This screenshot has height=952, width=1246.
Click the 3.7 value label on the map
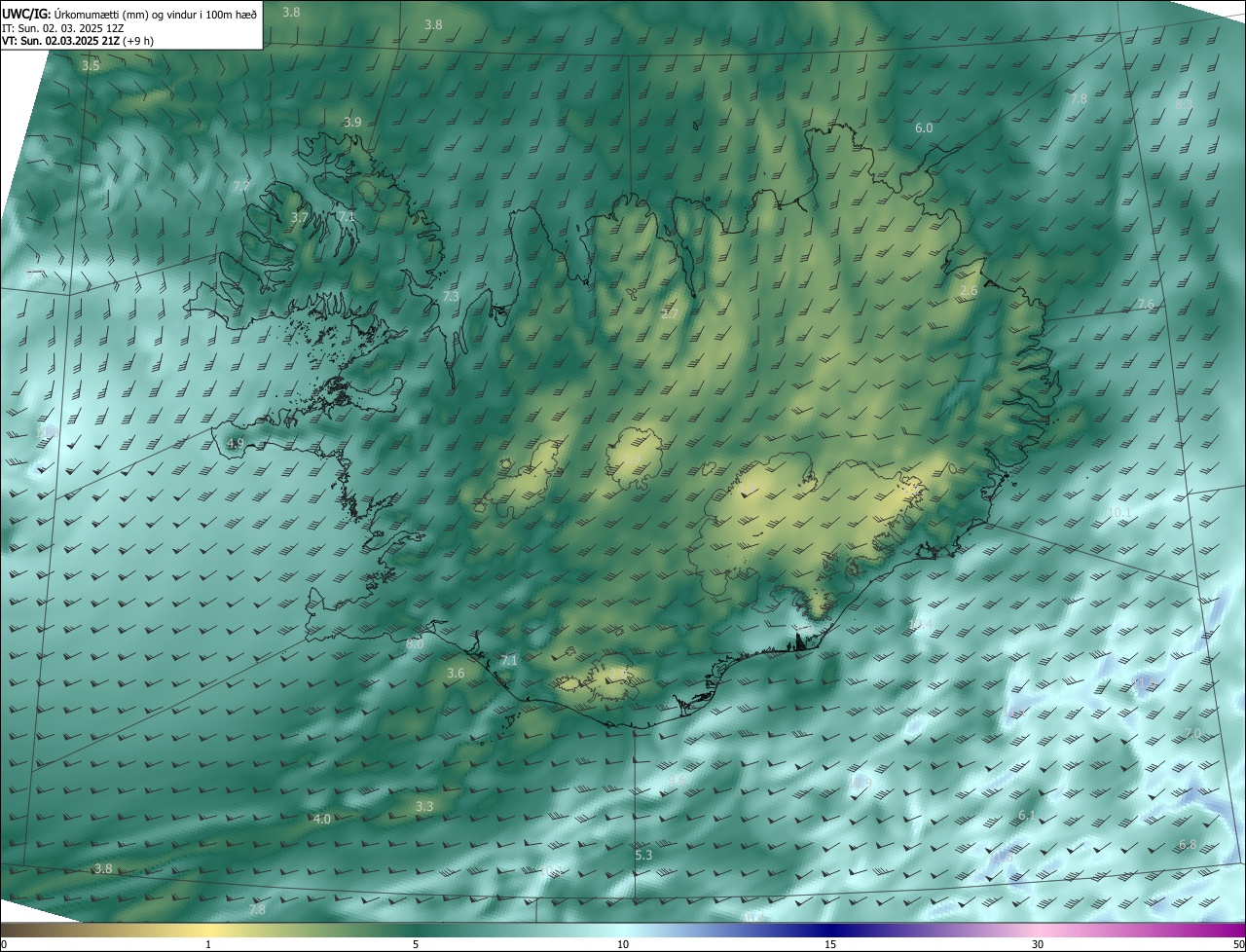[299, 218]
